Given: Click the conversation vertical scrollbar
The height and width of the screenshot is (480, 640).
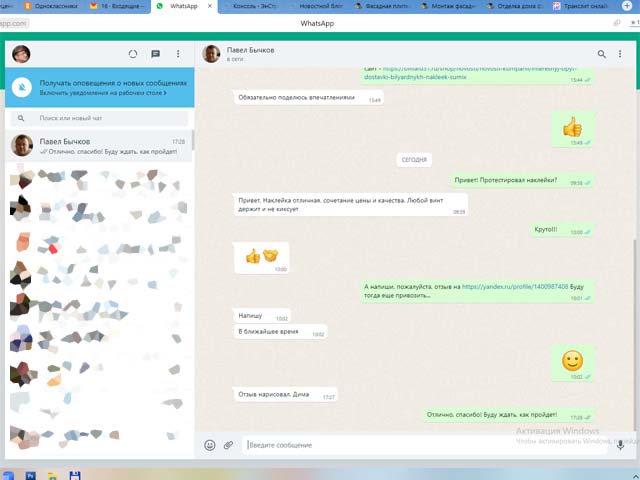Looking at the screenshot, I should [635, 335].
